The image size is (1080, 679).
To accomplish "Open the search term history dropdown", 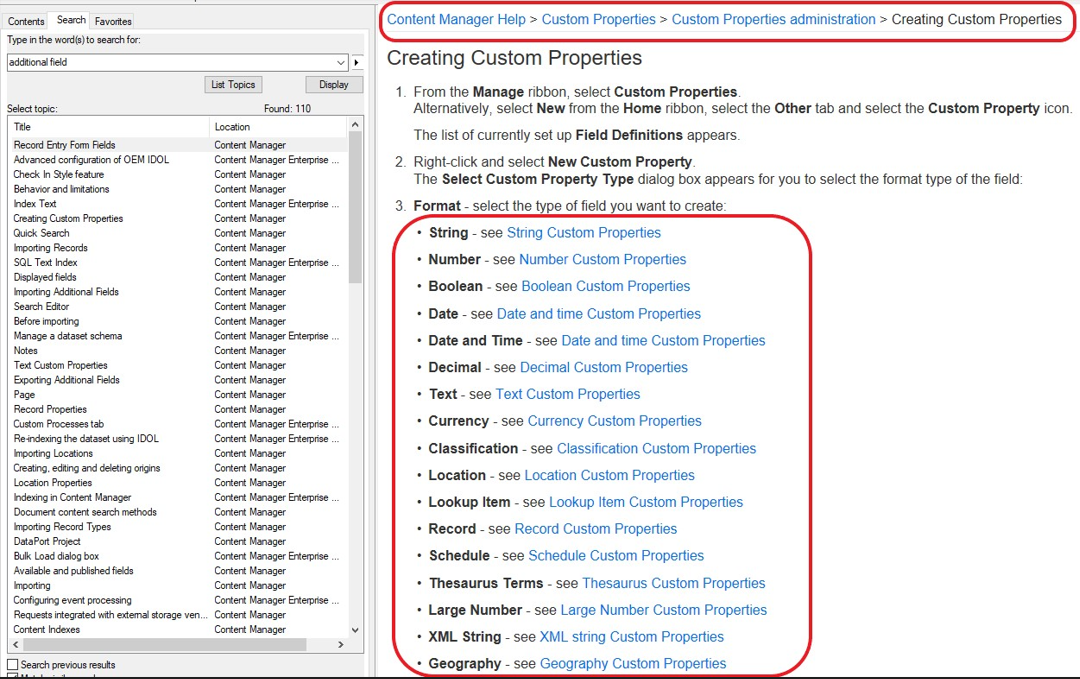I will click(341, 63).
